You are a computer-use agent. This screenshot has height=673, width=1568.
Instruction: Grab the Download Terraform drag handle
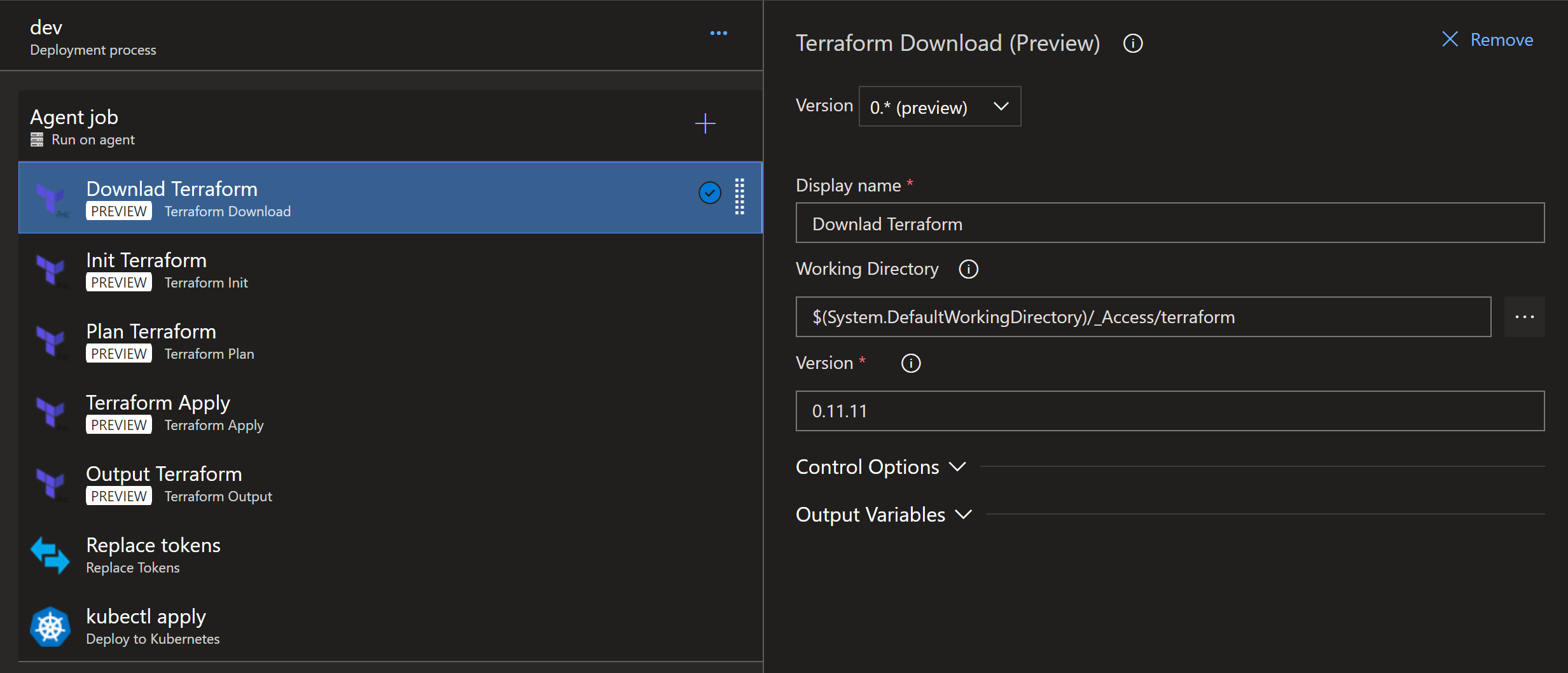pyautogui.click(x=740, y=197)
